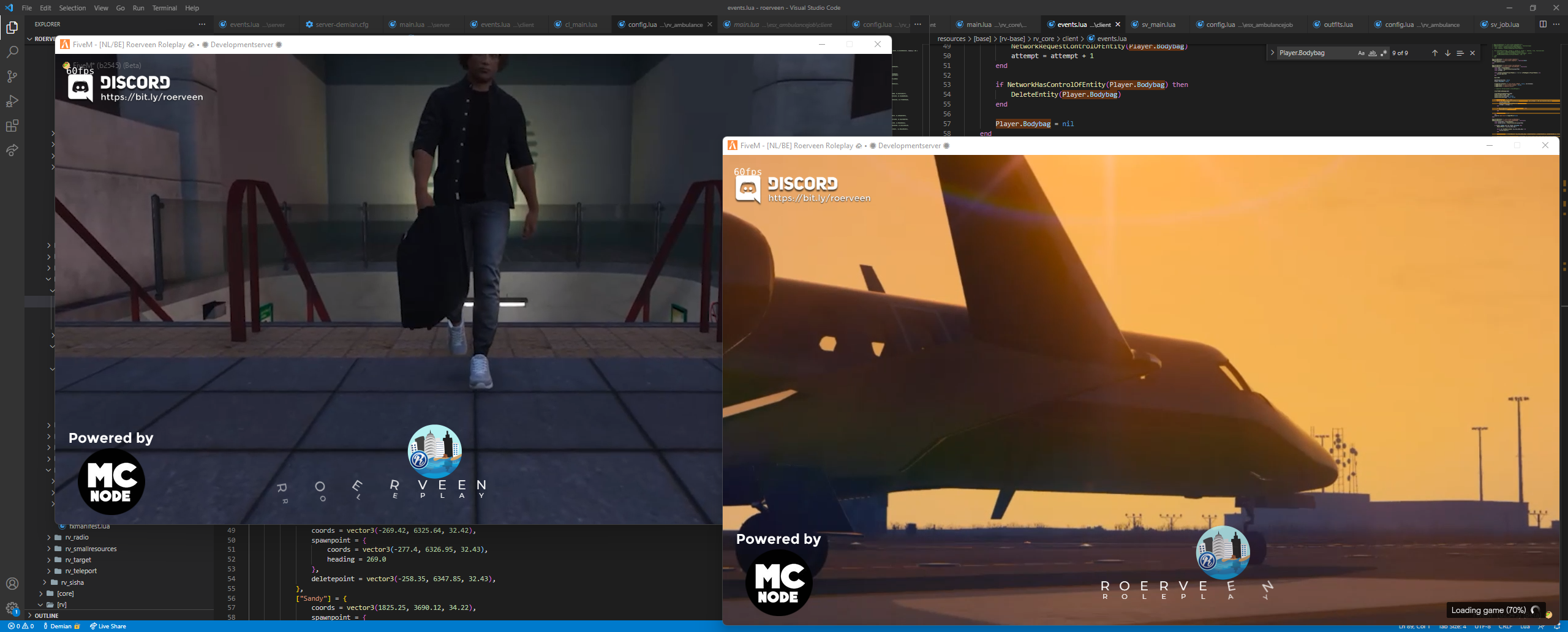Go to previous match in find widget
1568x632 pixels.
(1434, 53)
